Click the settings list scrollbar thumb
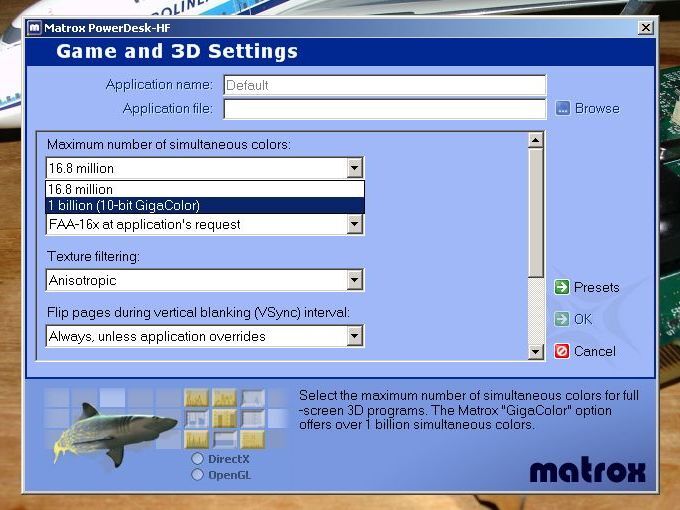Viewport: 680px width, 510px height. click(536, 213)
